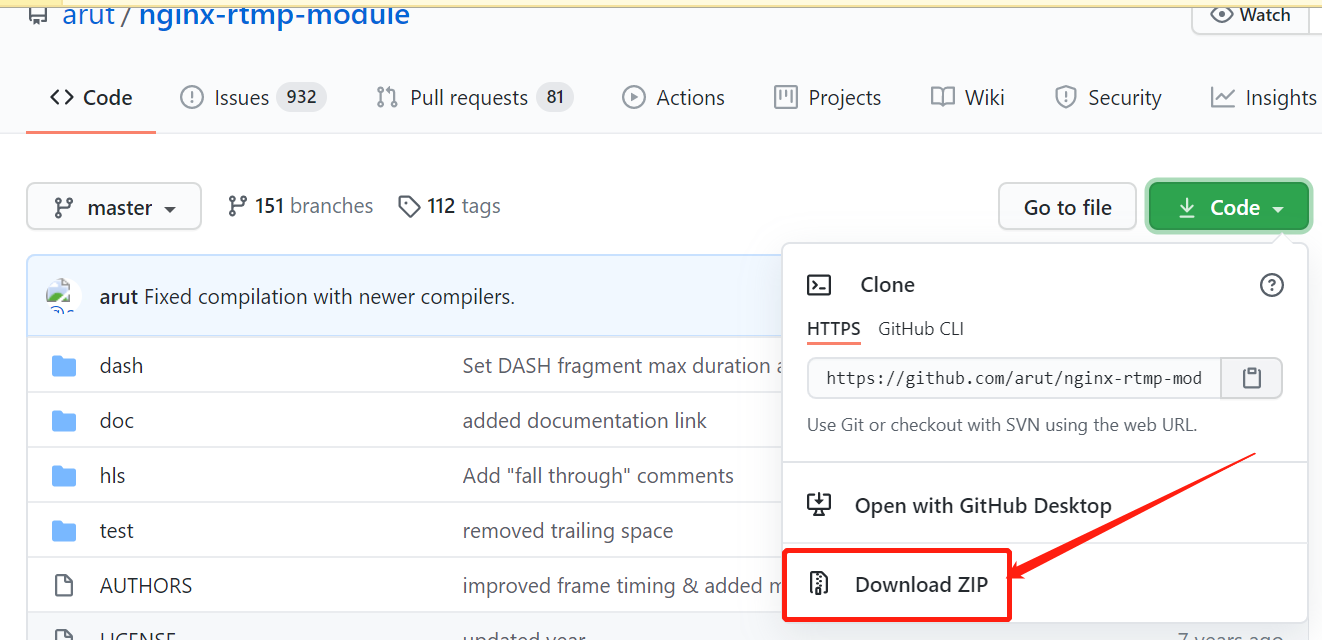1322x640 pixels.
Task: Select Download ZIP
Action: pos(920,584)
